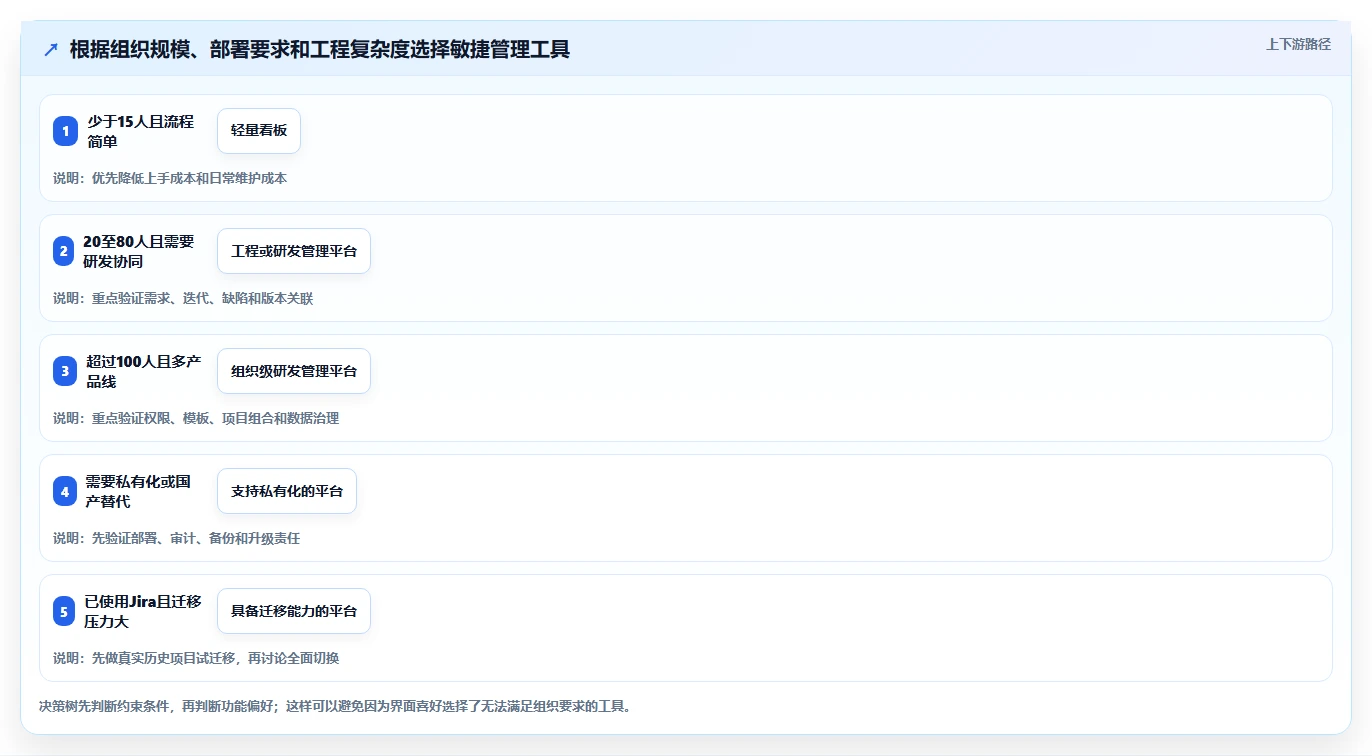The height and width of the screenshot is (756, 1372).
Task: Click the 上下游路径 label
Action: pos(1298,44)
